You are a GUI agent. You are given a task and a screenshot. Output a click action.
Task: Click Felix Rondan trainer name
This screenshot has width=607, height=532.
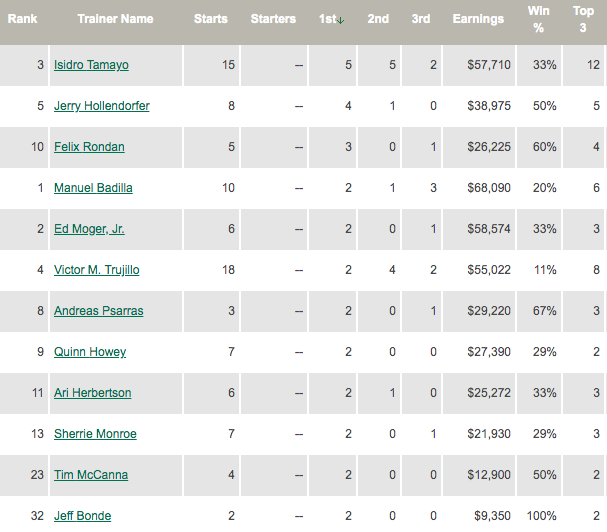[89, 147]
